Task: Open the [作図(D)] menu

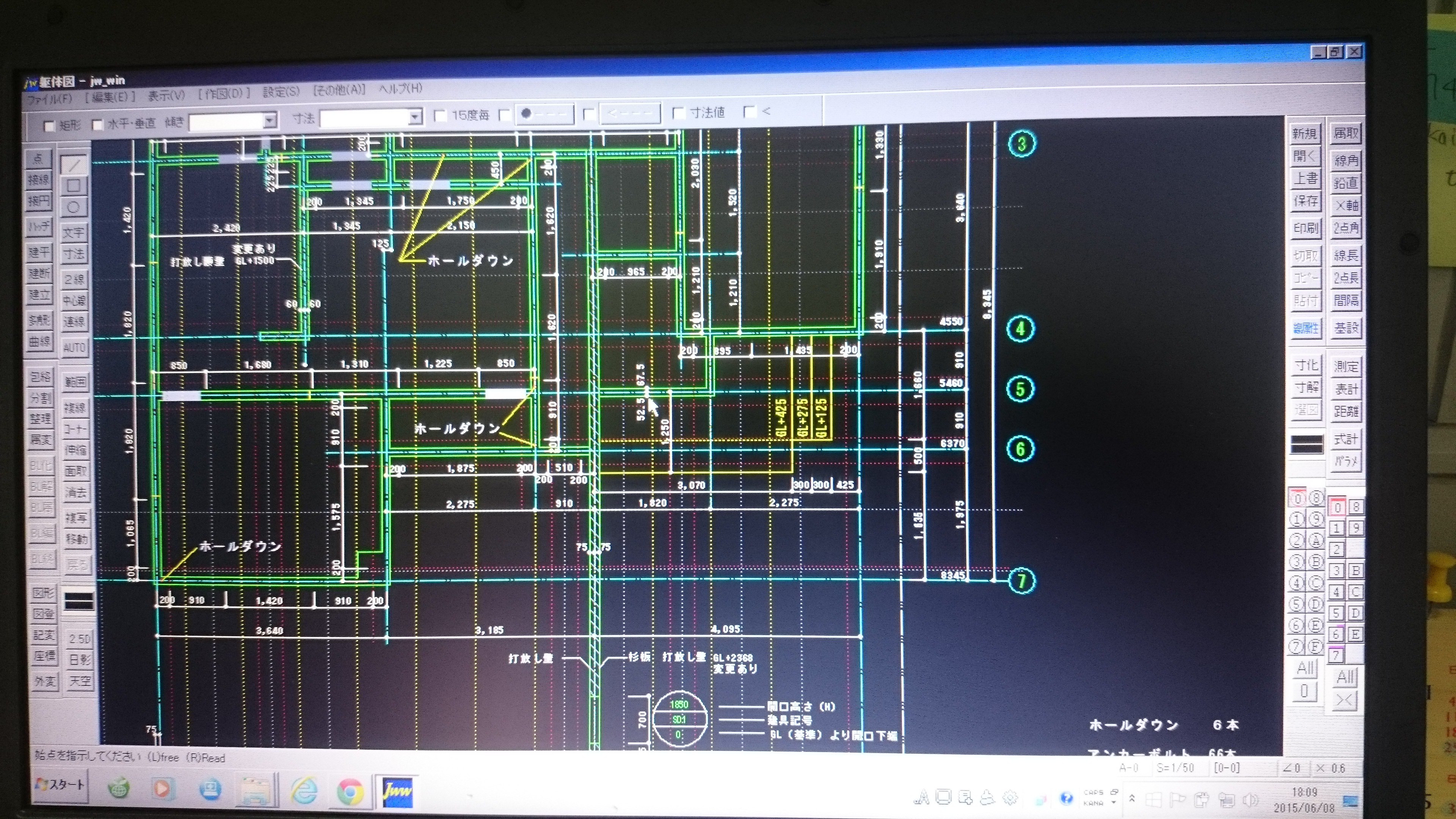Action: (224, 93)
